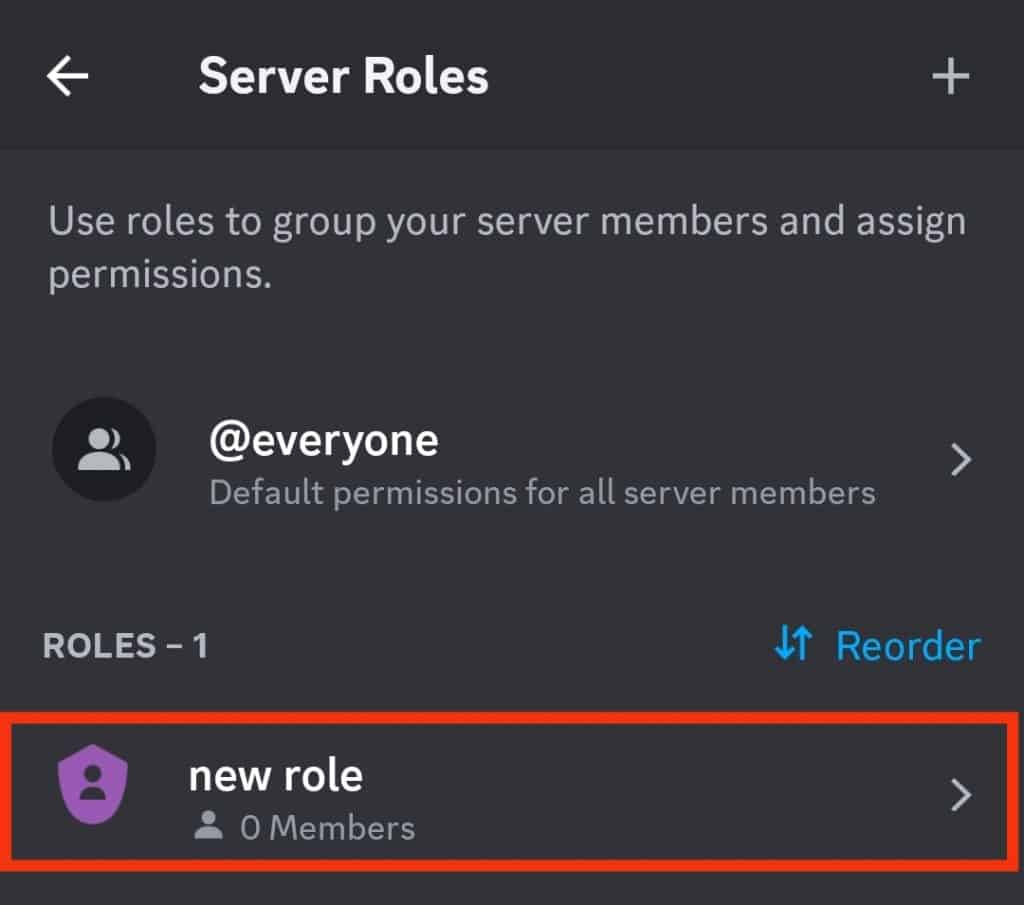Click the person silhouette inside the @everyone circle
Screen dimensions: 1024x905
click(x=104, y=449)
